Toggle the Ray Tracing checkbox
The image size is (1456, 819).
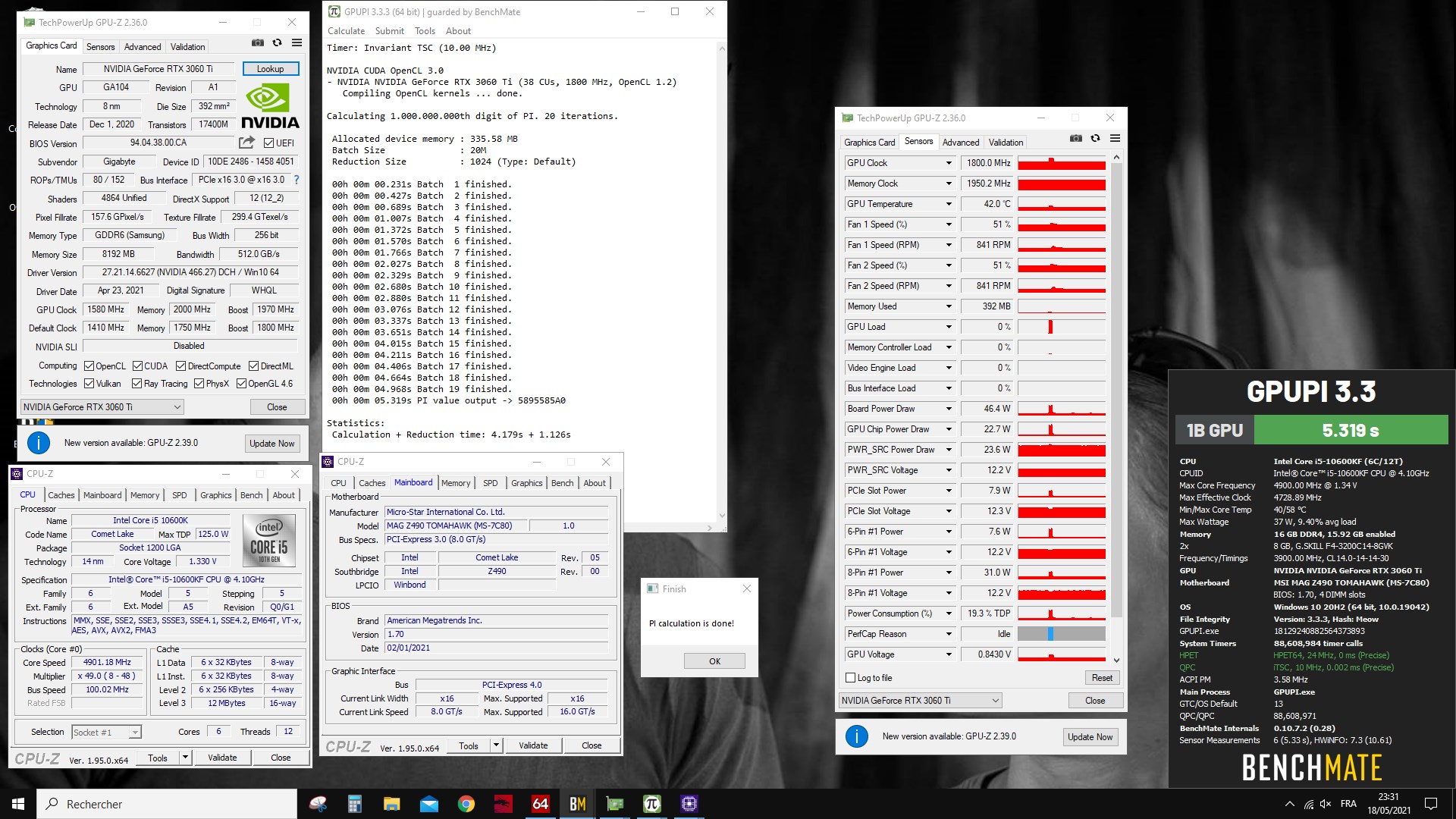[137, 384]
